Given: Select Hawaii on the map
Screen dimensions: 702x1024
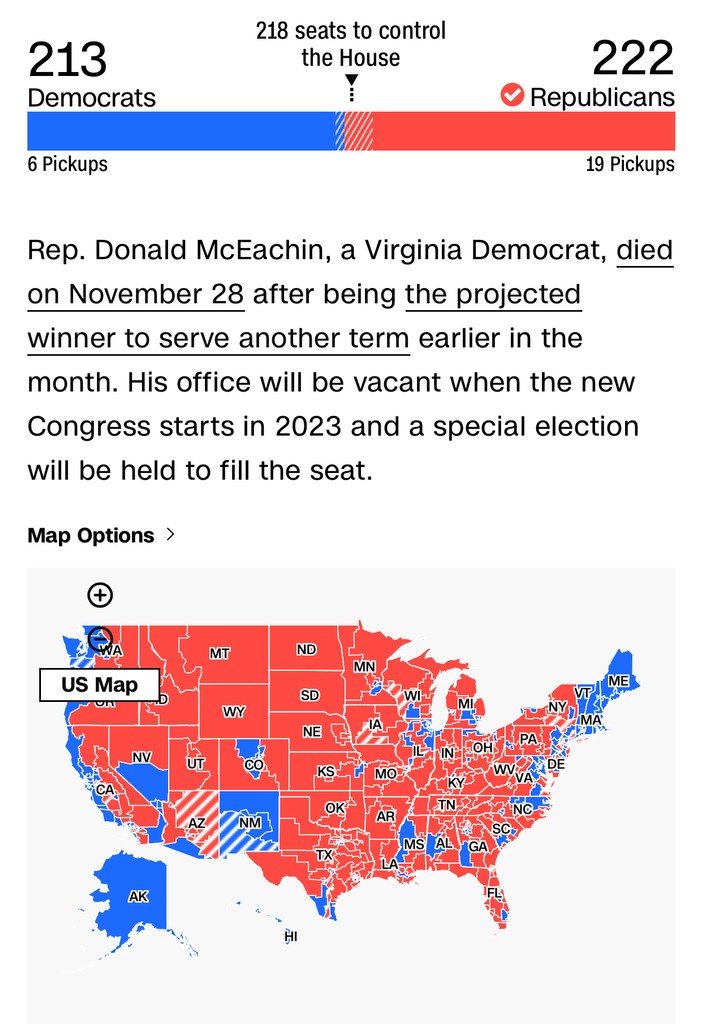Looking at the screenshot, I should [291, 936].
